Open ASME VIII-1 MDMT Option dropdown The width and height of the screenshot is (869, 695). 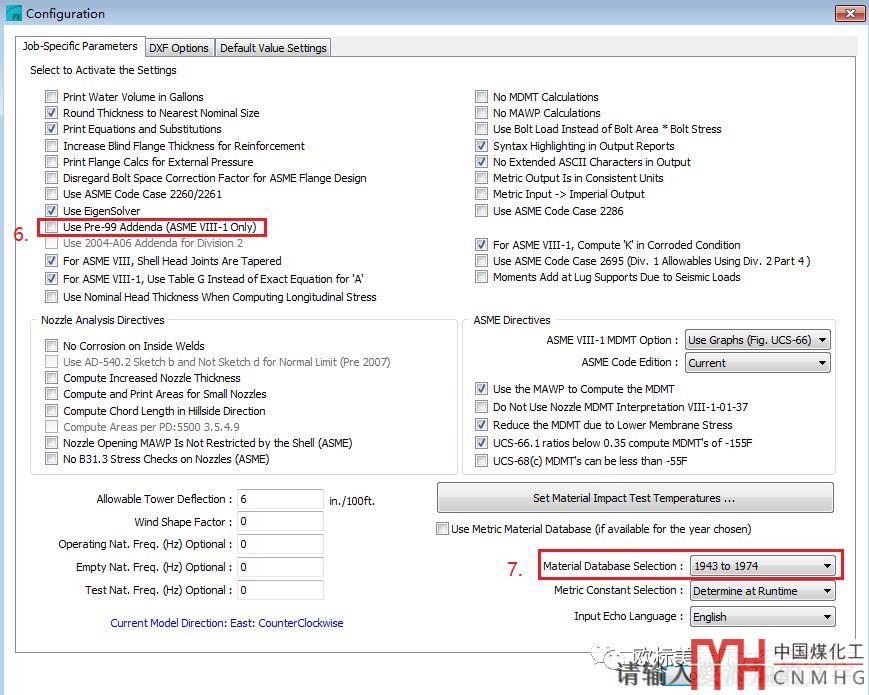tap(758, 340)
